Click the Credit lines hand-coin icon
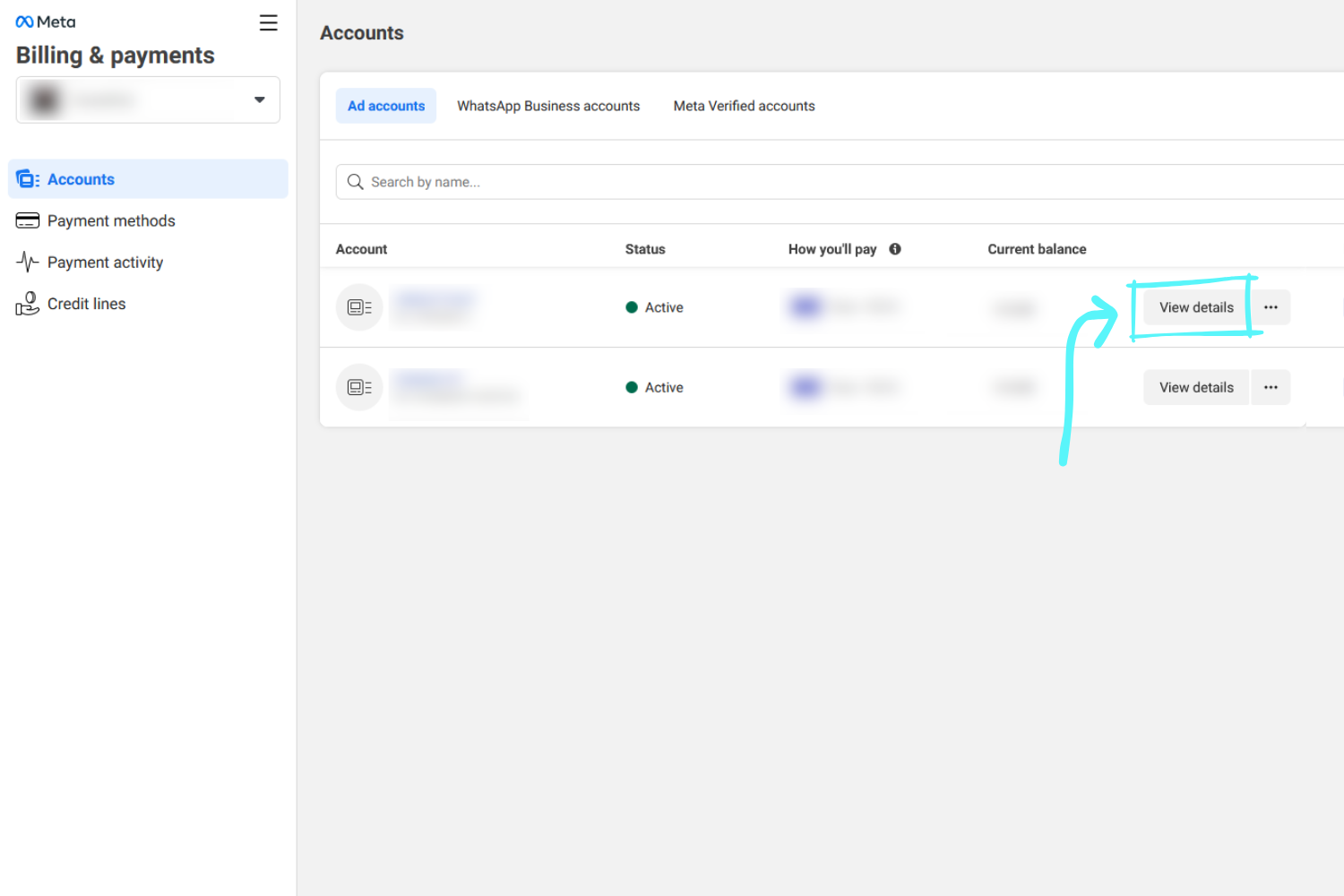The image size is (1344, 896). [28, 304]
